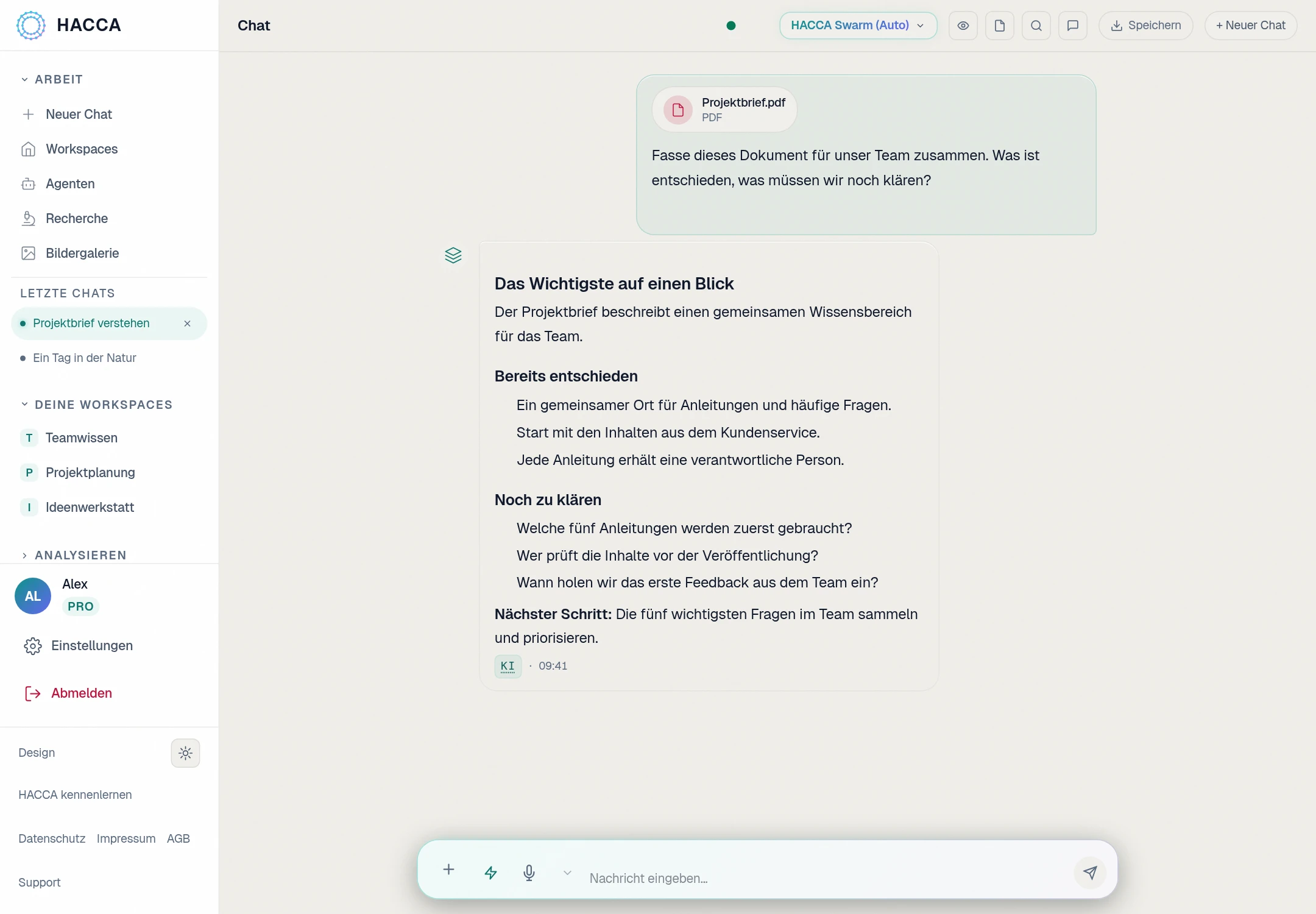
Task: Click the layers icon beside AI reply
Action: pyautogui.click(x=453, y=255)
